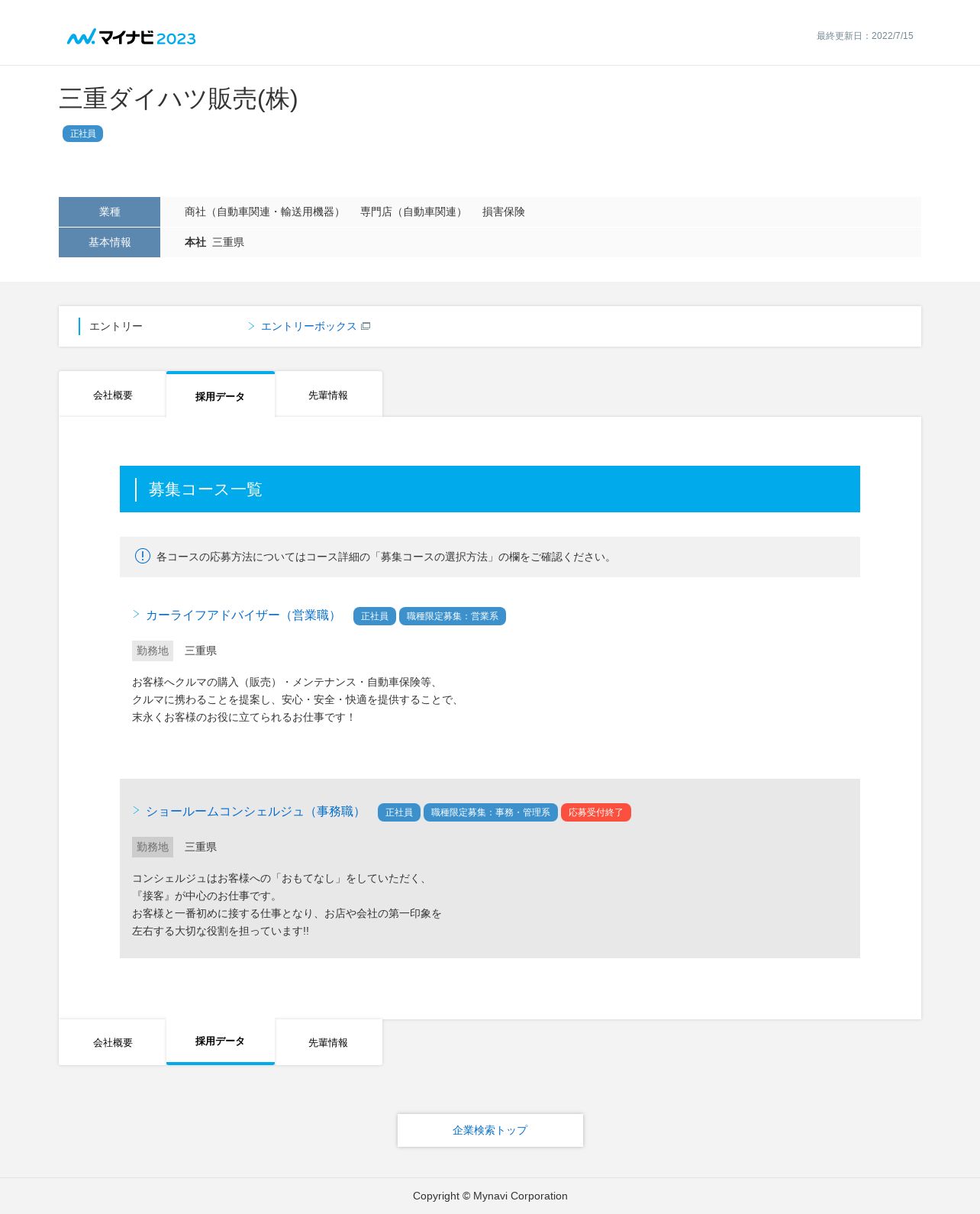Click the exclamation info icon in the notice
980x1214 pixels.
(x=142, y=556)
